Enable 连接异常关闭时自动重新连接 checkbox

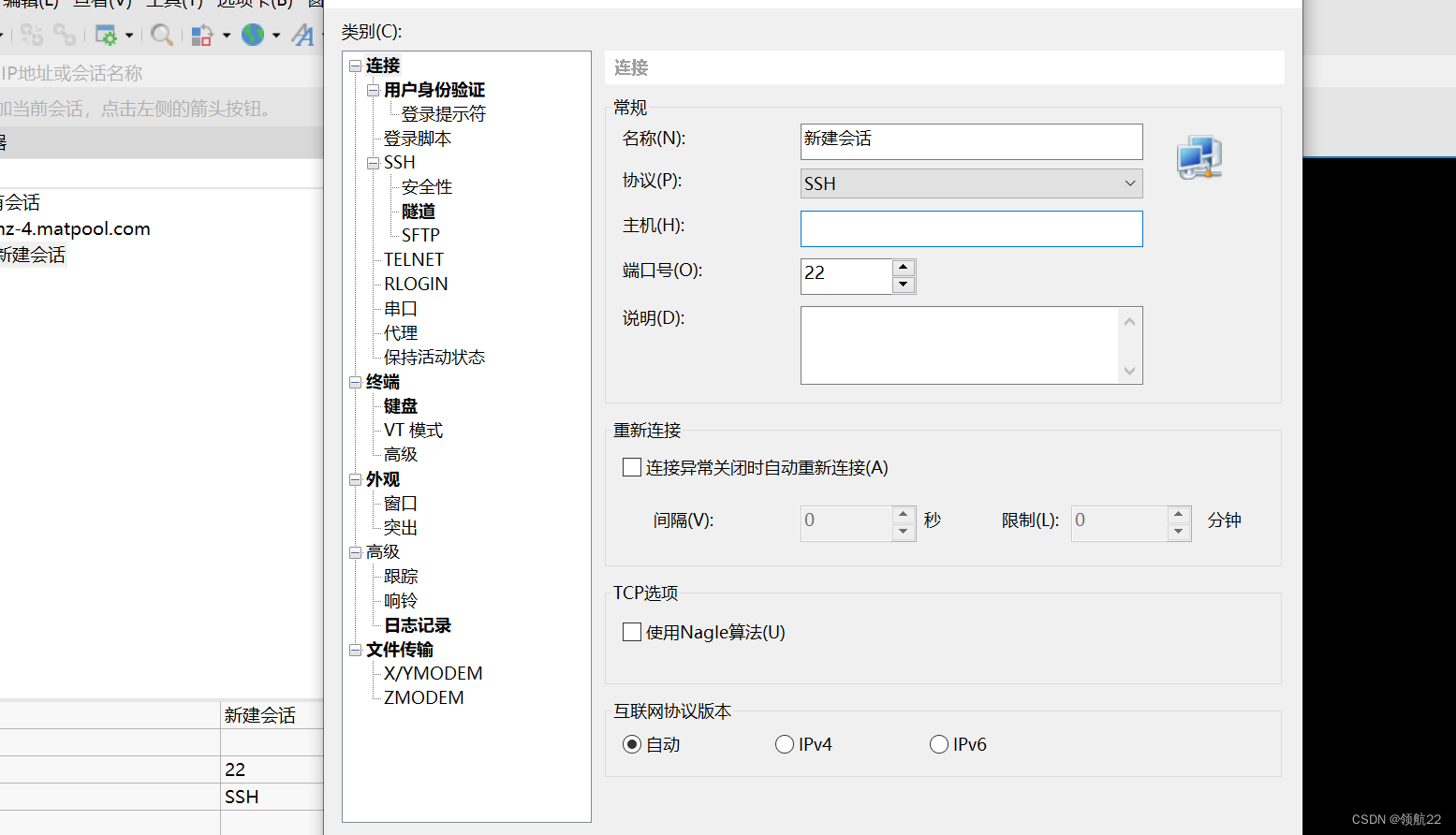[x=632, y=467]
